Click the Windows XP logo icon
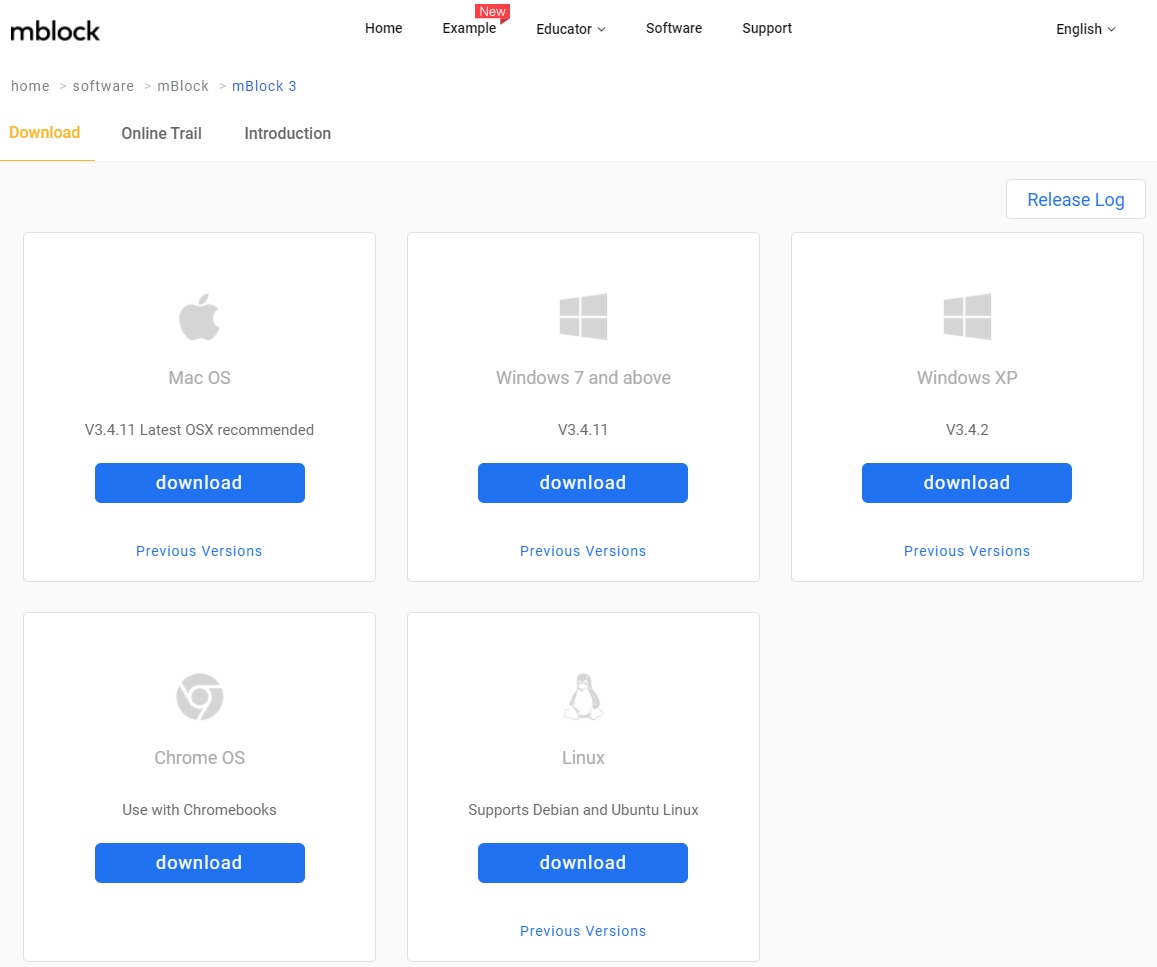 click(x=967, y=317)
